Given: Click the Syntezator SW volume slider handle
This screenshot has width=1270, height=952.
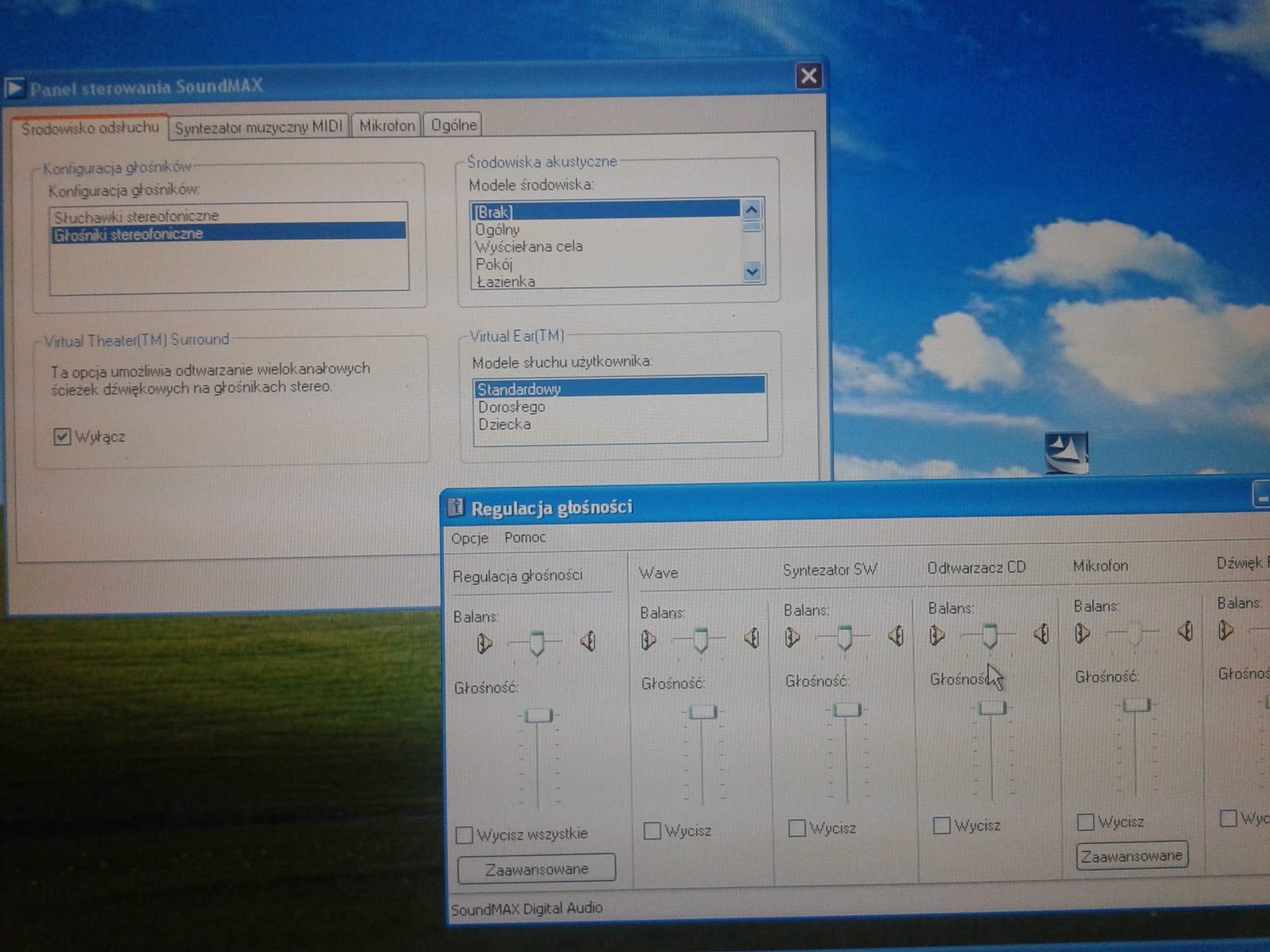Looking at the screenshot, I should pyautogui.click(x=848, y=709).
